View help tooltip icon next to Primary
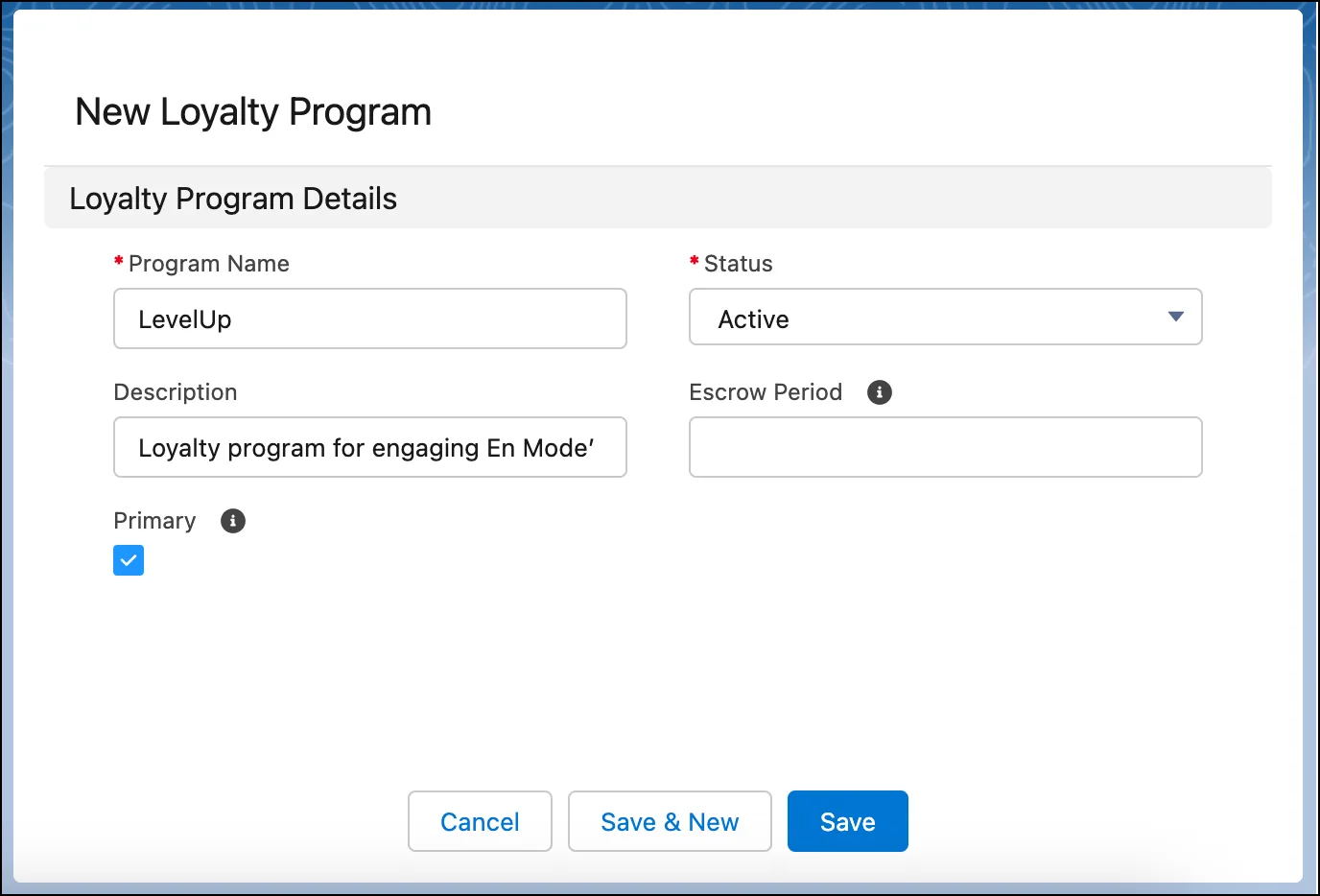Viewport: 1320px width, 896px height. click(x=232, y=521)
